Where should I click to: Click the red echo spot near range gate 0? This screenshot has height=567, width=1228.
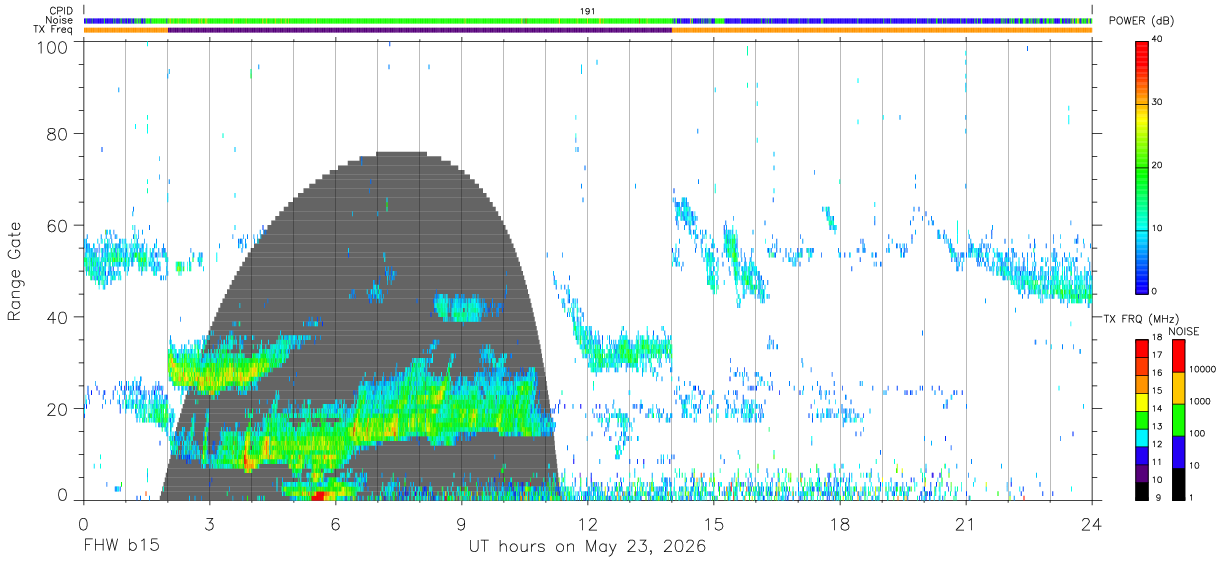[x=319, y=495]
